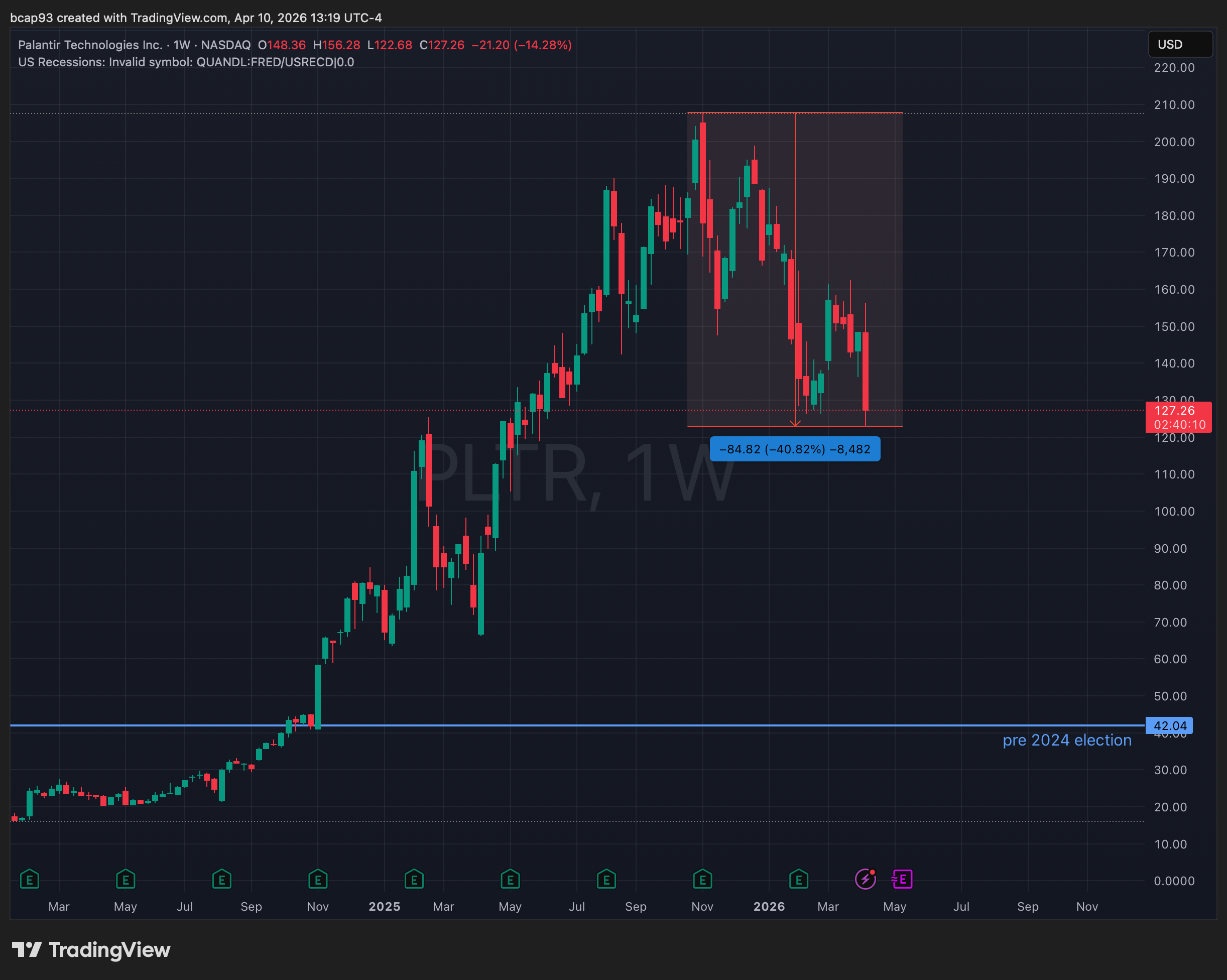The image size is (1227, 980).
Task: Click the 190.00 price scale label
Action: tap(1174, 179)
